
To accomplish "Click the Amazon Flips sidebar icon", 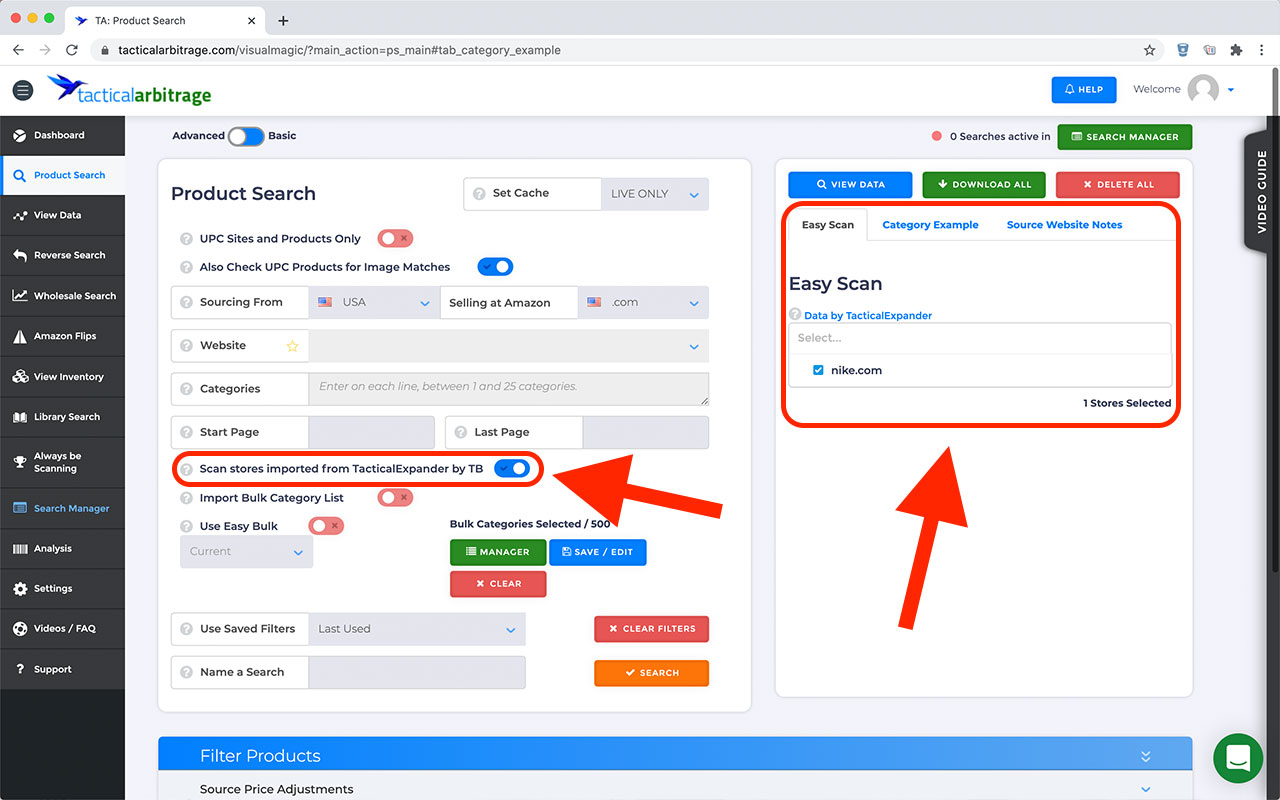I will coord(20,337).
